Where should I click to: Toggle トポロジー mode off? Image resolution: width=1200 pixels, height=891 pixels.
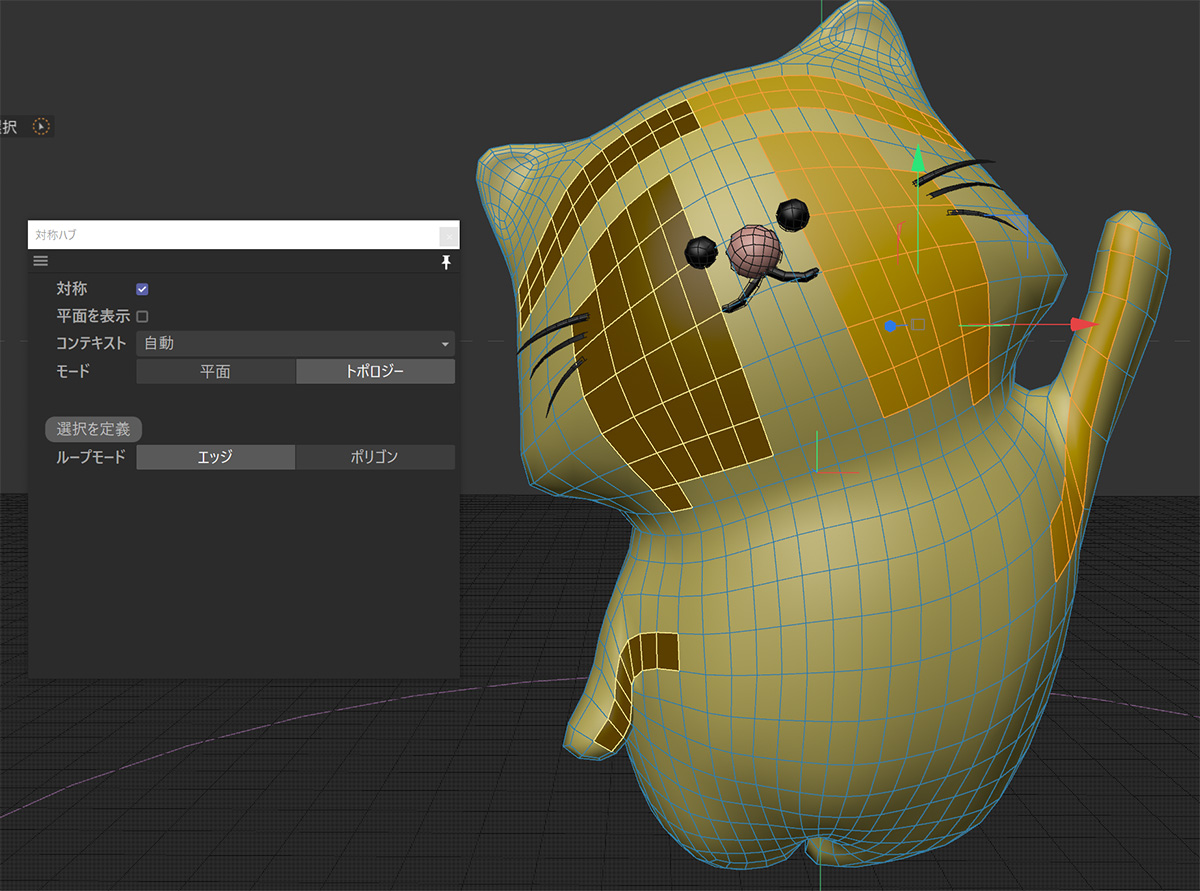375,371
